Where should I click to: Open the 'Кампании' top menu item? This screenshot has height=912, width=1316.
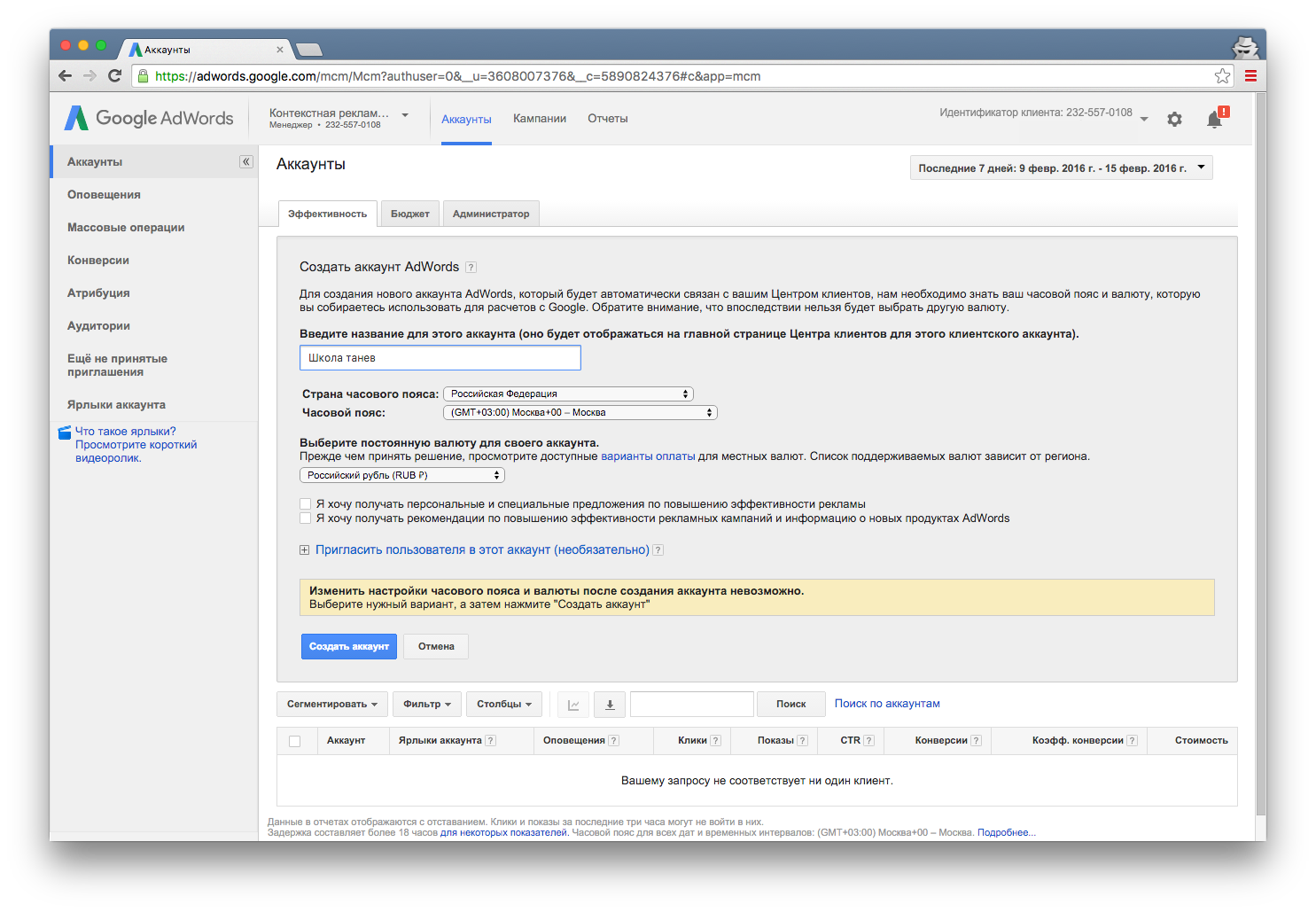pos(539,119)
